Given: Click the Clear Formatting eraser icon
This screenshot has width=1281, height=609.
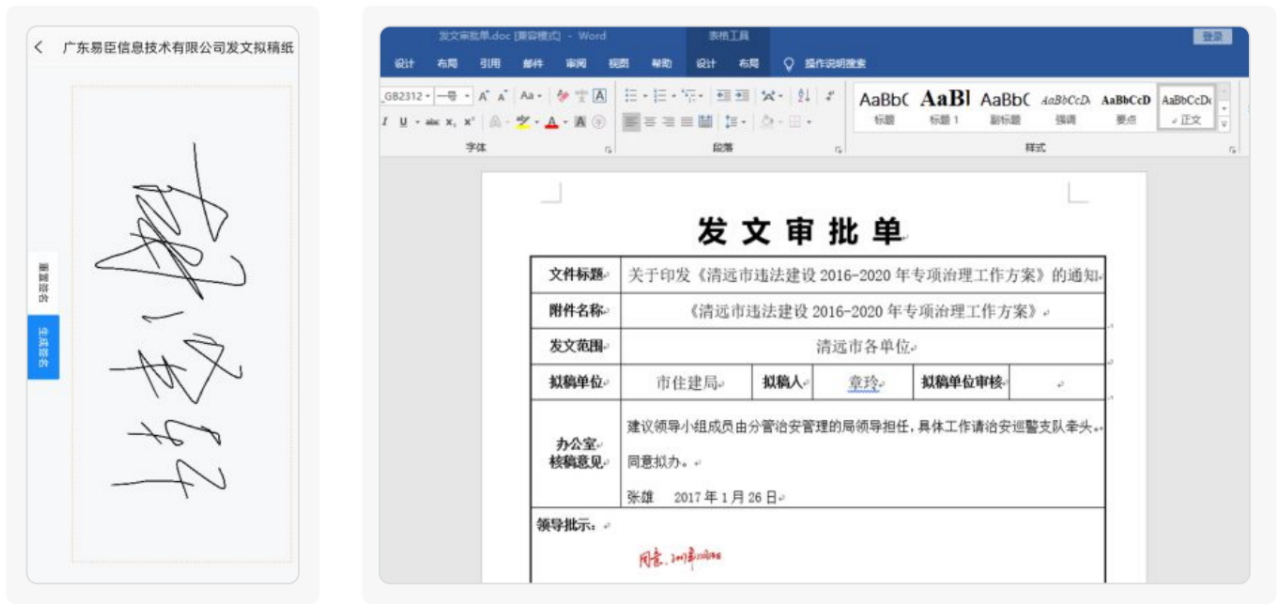Looking at the screenshot, I should click(x=563, y=96).
